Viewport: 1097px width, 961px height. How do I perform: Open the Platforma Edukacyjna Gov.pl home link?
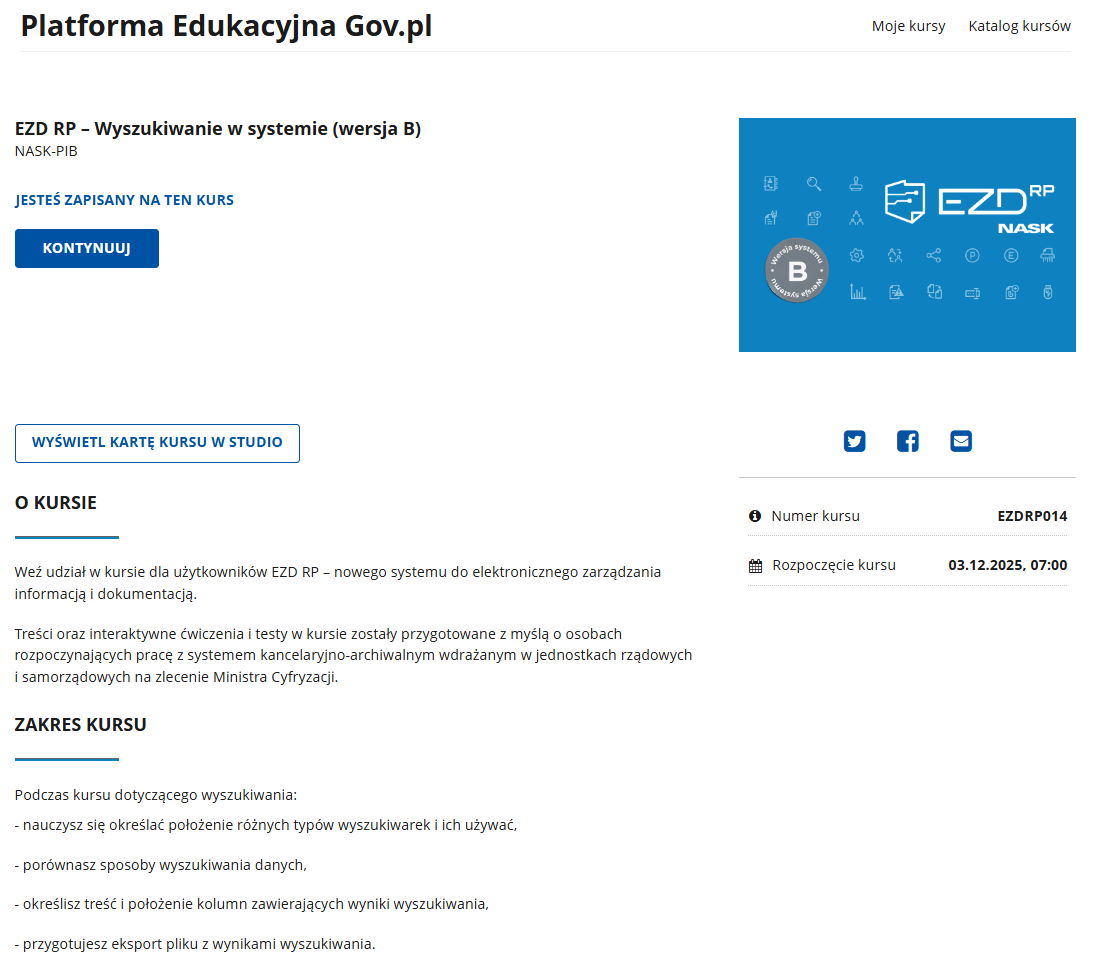[226, 26]
